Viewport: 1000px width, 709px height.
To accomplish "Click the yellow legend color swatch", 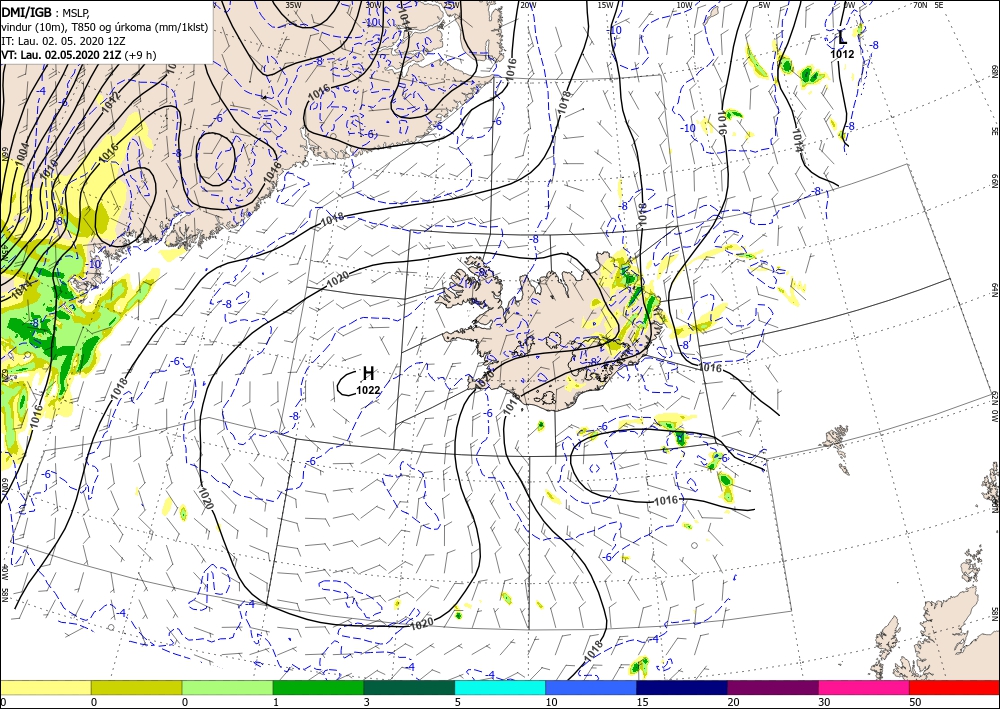I will click(45, 687).
